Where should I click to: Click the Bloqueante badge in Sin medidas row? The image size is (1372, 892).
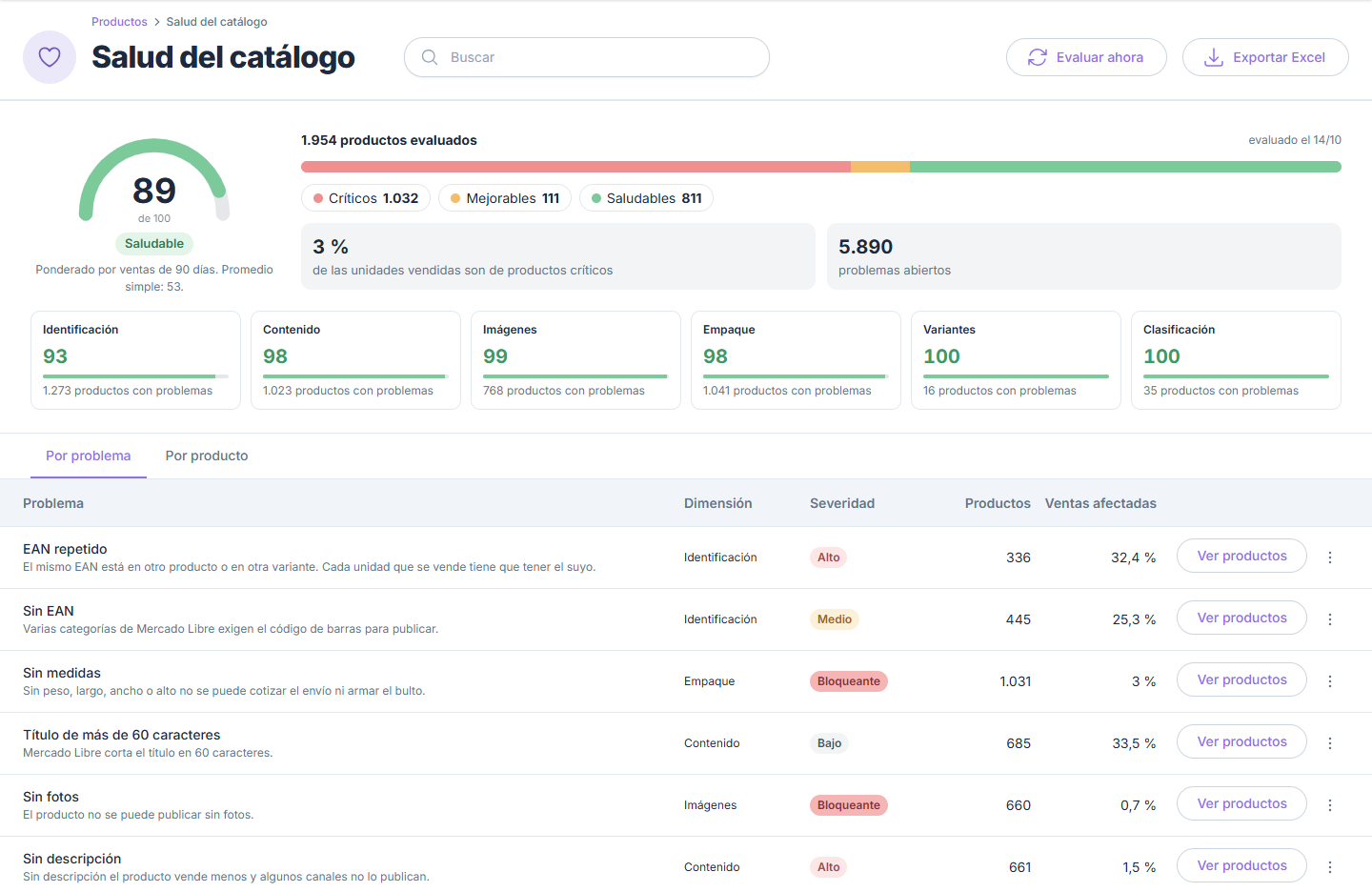[849, 681]
